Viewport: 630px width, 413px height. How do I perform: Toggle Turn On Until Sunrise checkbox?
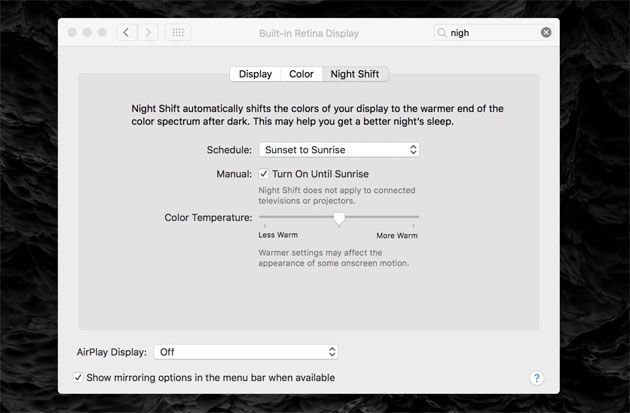[x=264, y=173]
